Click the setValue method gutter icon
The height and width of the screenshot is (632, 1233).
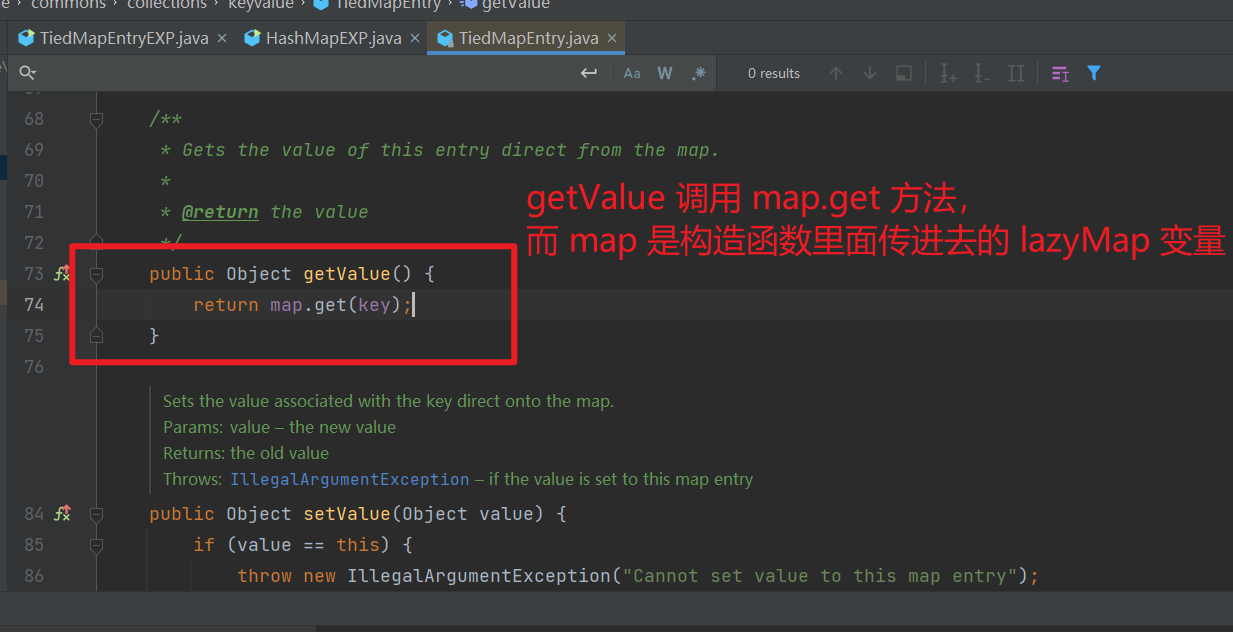62,513
